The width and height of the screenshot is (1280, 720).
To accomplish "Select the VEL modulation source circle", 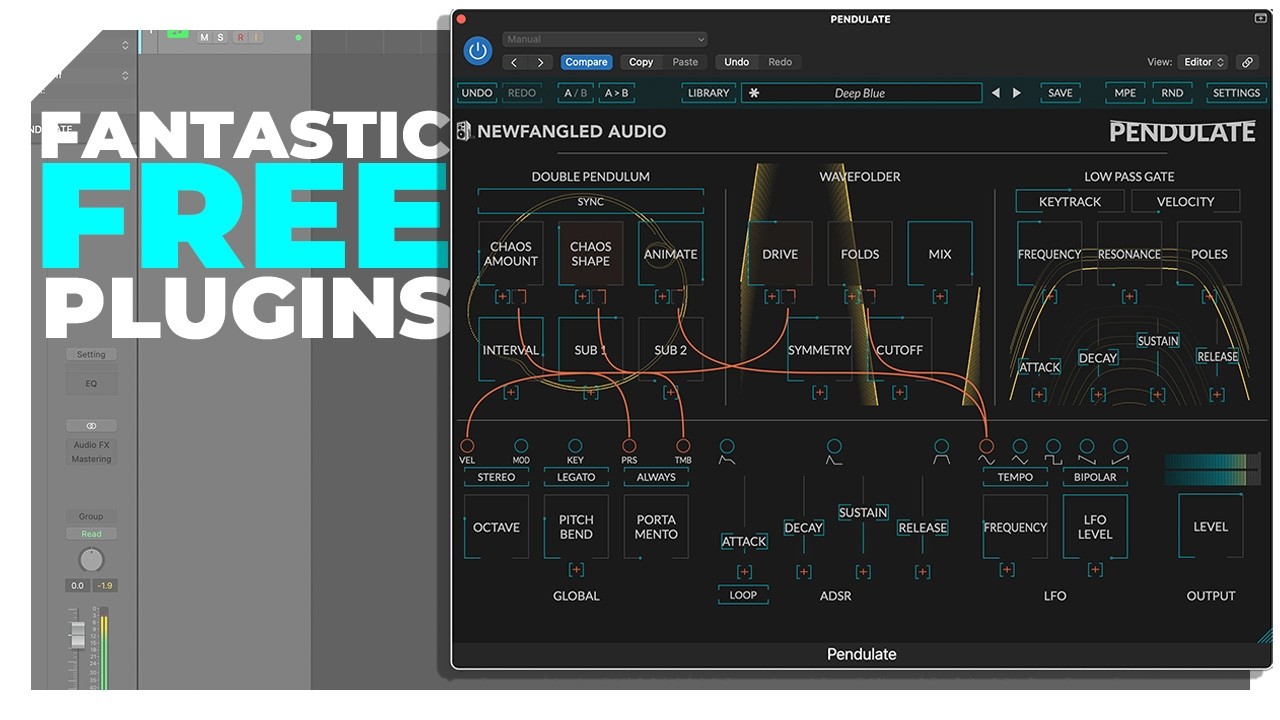I will click(467, 446).
